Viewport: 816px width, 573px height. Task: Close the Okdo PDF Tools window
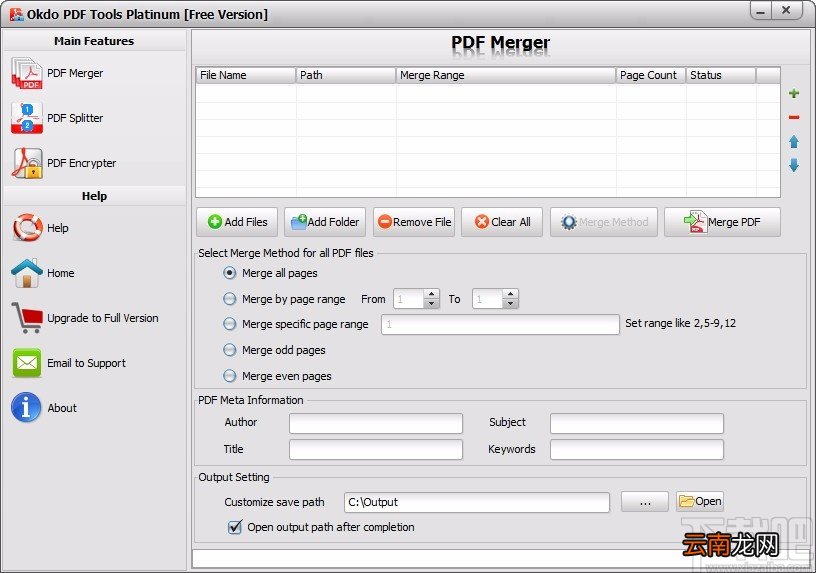(x=786, y=10)
